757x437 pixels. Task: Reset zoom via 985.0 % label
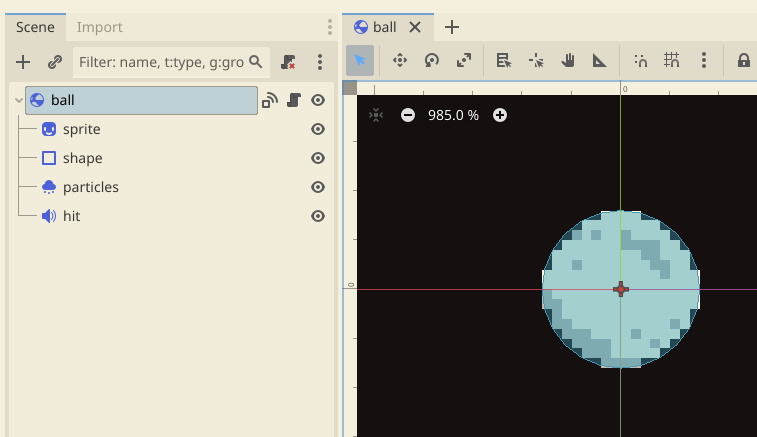click(453, 115)
